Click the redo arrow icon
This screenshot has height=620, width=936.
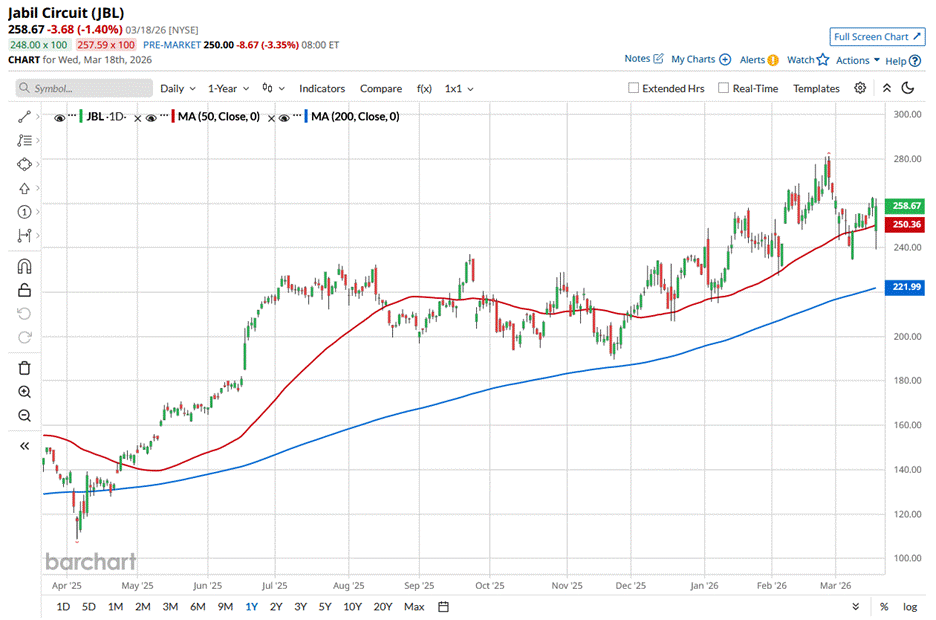coord(24,338)
